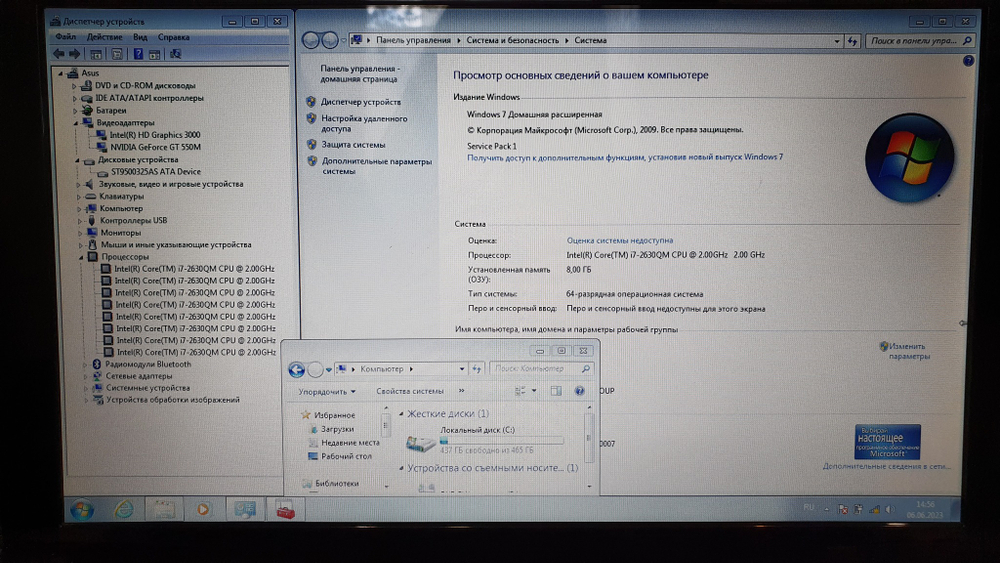Open the Справка menu
Image resolution: width=1000 pixels, height=563 pixels.
[x=173, y=37]
